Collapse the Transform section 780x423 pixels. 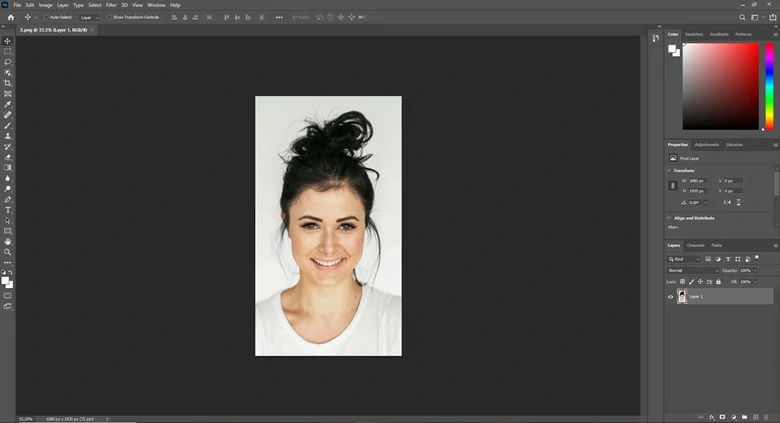pyautogui.click(x=669, y=170)
